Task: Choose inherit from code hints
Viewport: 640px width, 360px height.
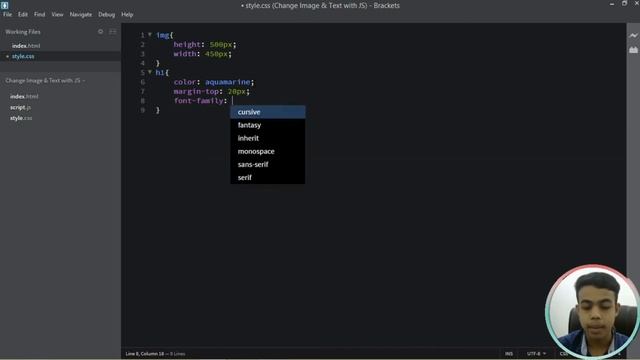Action: [268, 138]
